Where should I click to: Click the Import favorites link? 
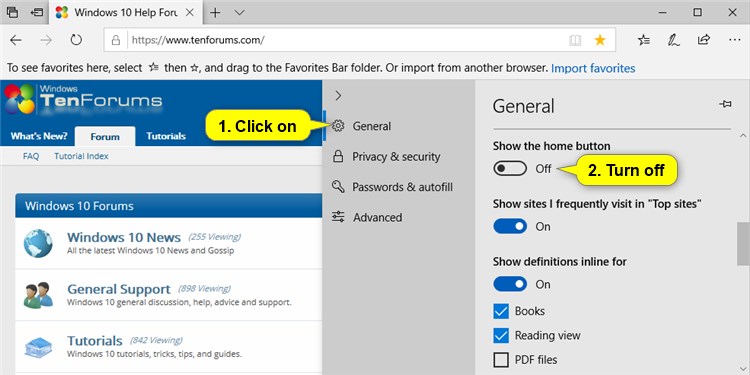[x=593, y=68]
